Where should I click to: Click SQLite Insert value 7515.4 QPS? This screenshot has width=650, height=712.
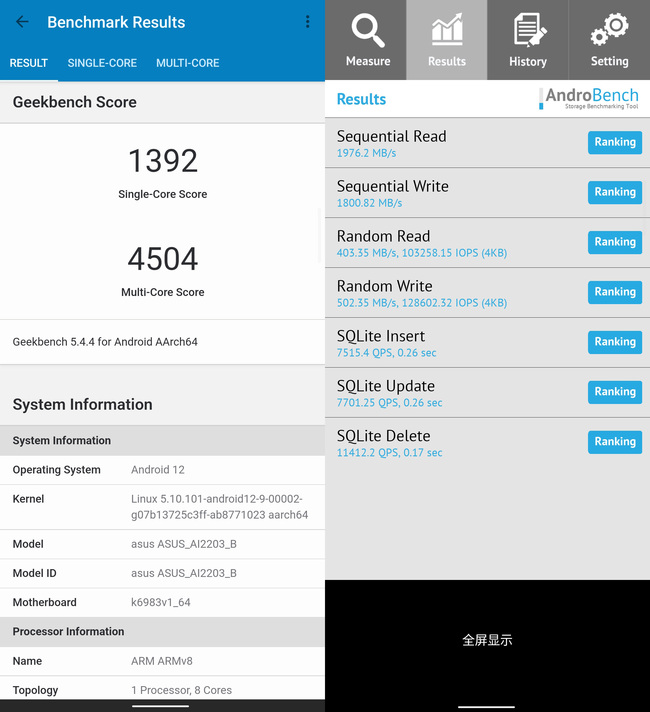point(386,353)
